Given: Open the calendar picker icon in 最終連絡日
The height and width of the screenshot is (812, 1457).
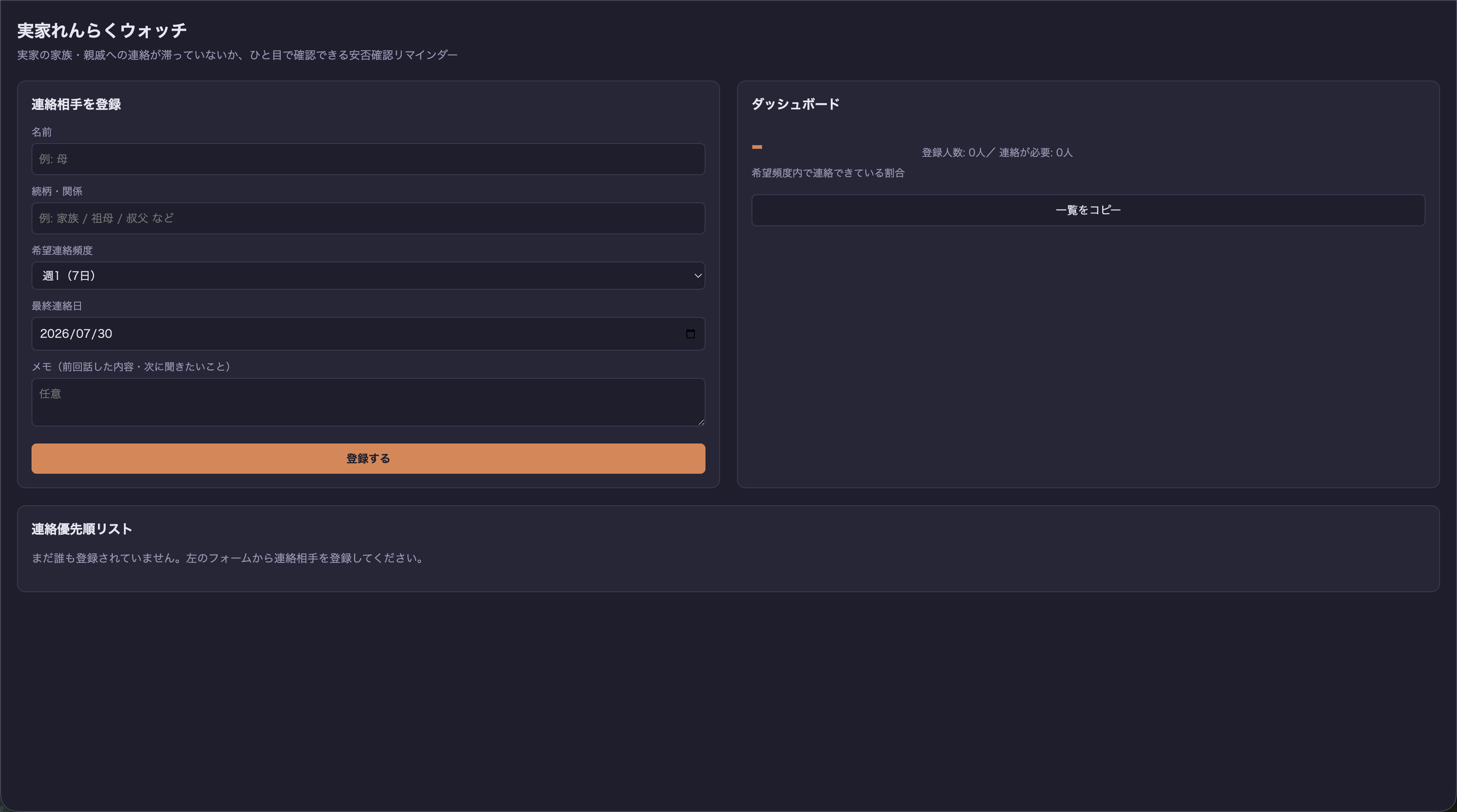Looking at the screenshot, I should 690,334.
